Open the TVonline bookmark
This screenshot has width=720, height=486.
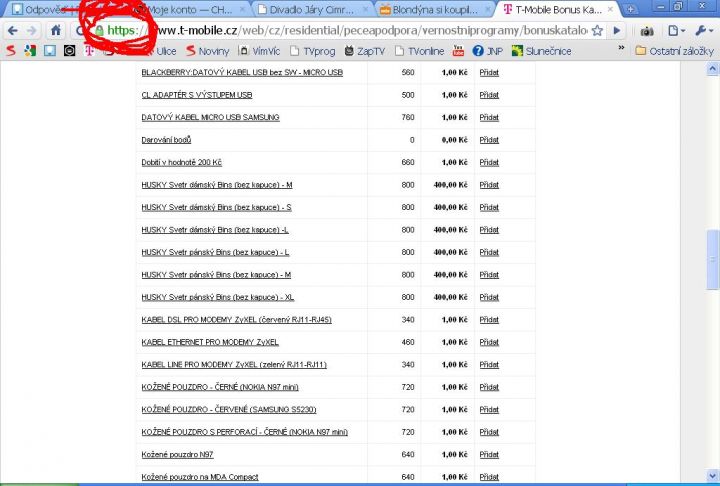[419, 51]
